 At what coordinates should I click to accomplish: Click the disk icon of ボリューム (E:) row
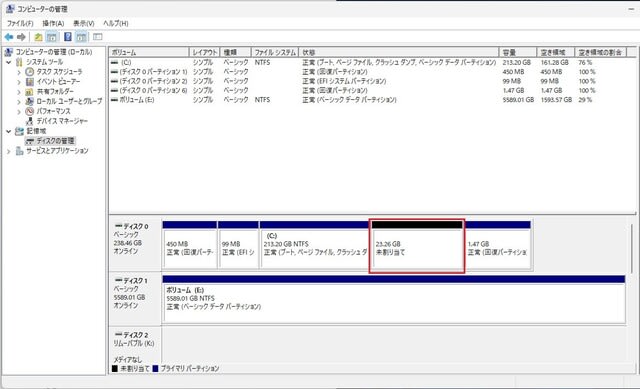(x=114, y=100)
